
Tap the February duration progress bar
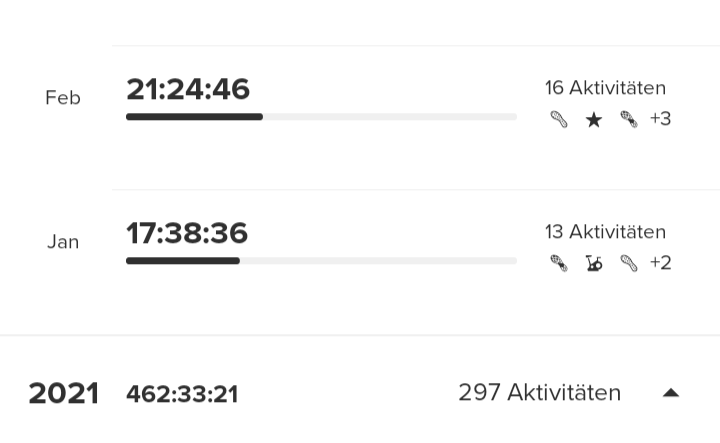321,117
